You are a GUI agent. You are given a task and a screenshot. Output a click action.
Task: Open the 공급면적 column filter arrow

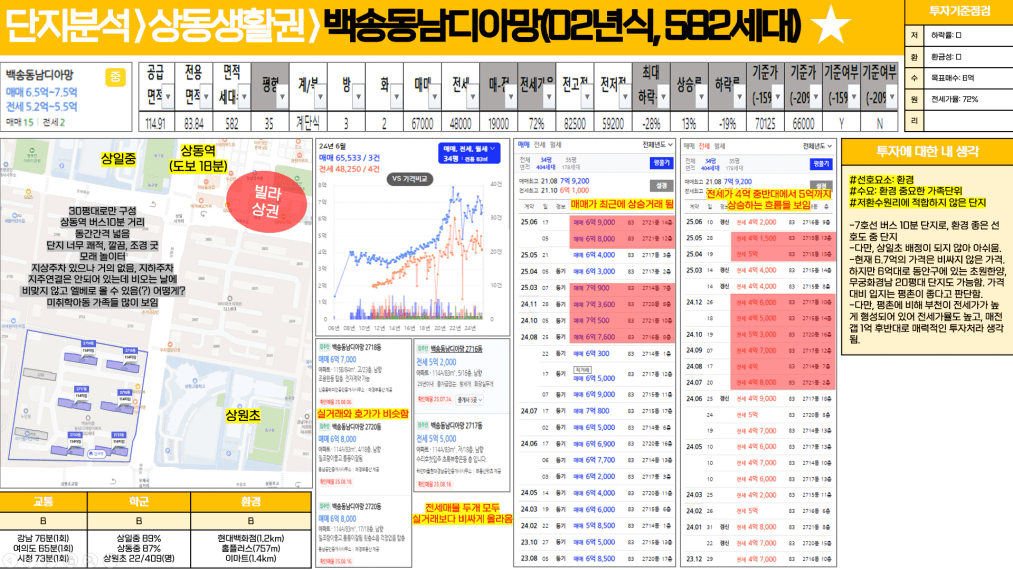tap(168, 97)
